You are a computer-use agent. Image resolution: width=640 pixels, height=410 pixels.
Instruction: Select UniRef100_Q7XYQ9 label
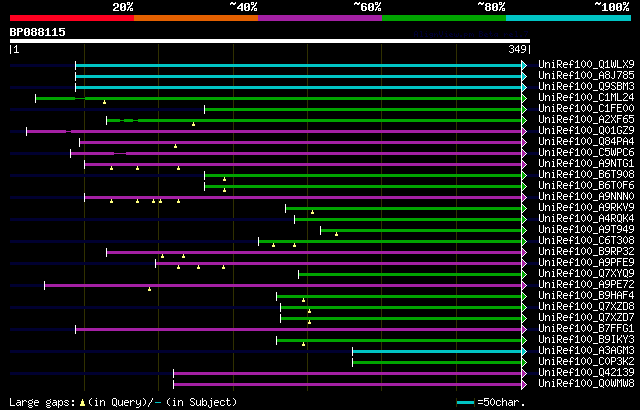[x=586, y=274]
